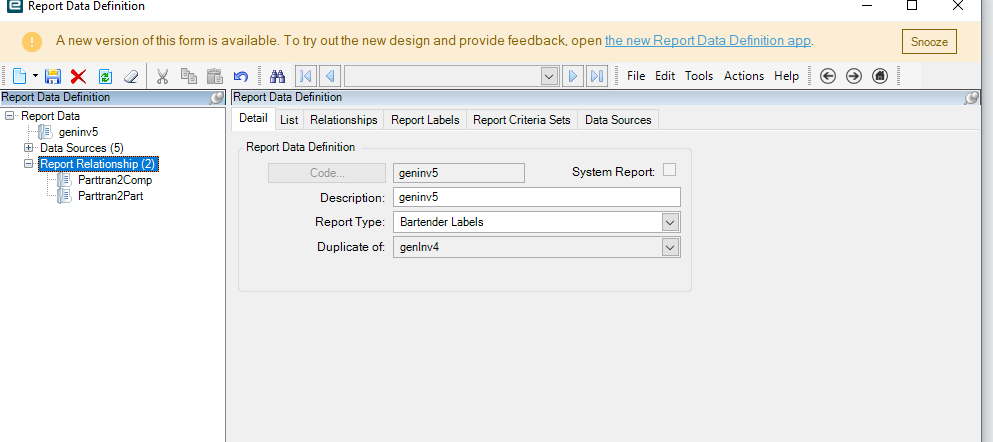Click the Clear eraser icon
This screenshot has width=993, height=442.
tap(131, 76)
